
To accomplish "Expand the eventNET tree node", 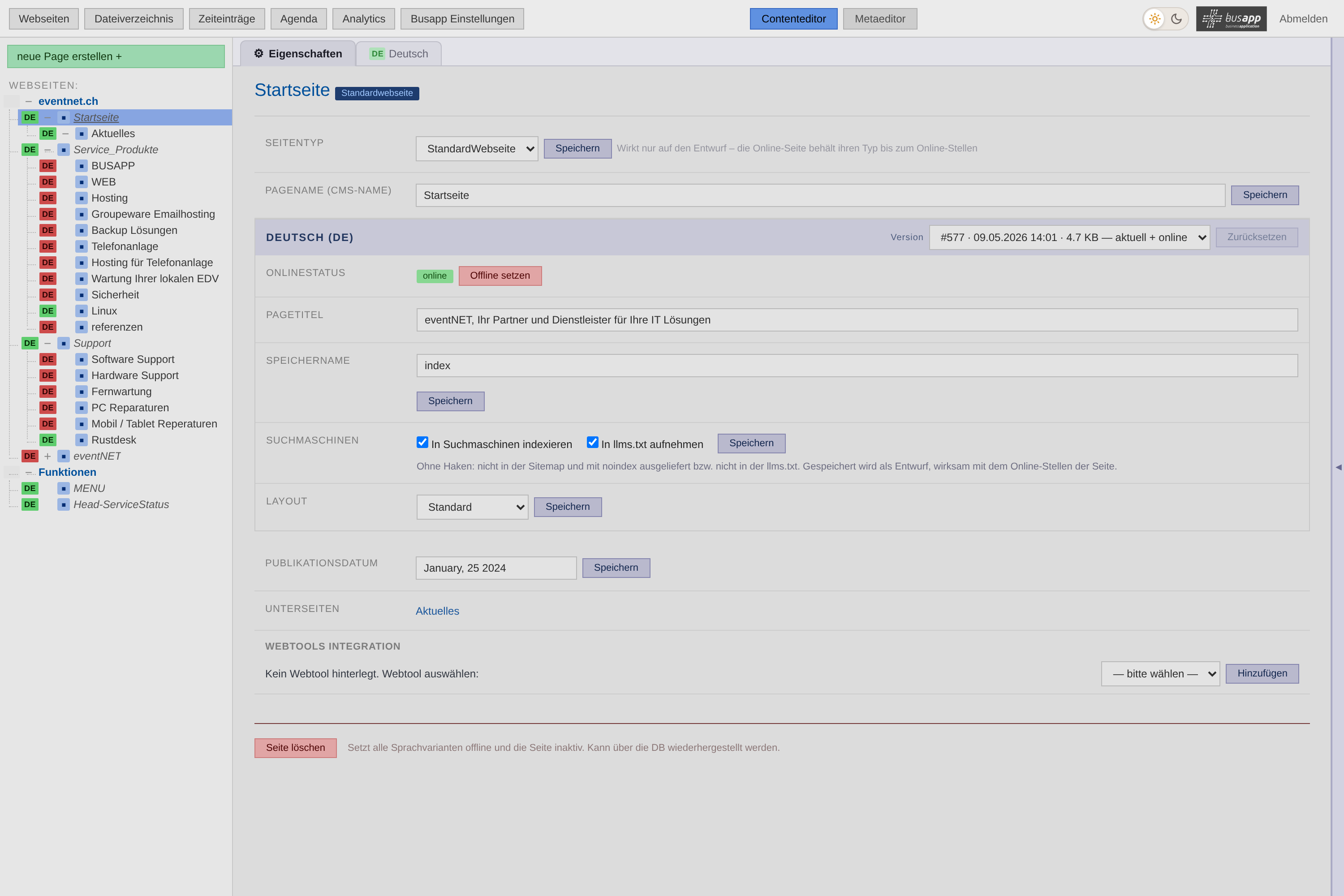I will [x=47, y=456].
